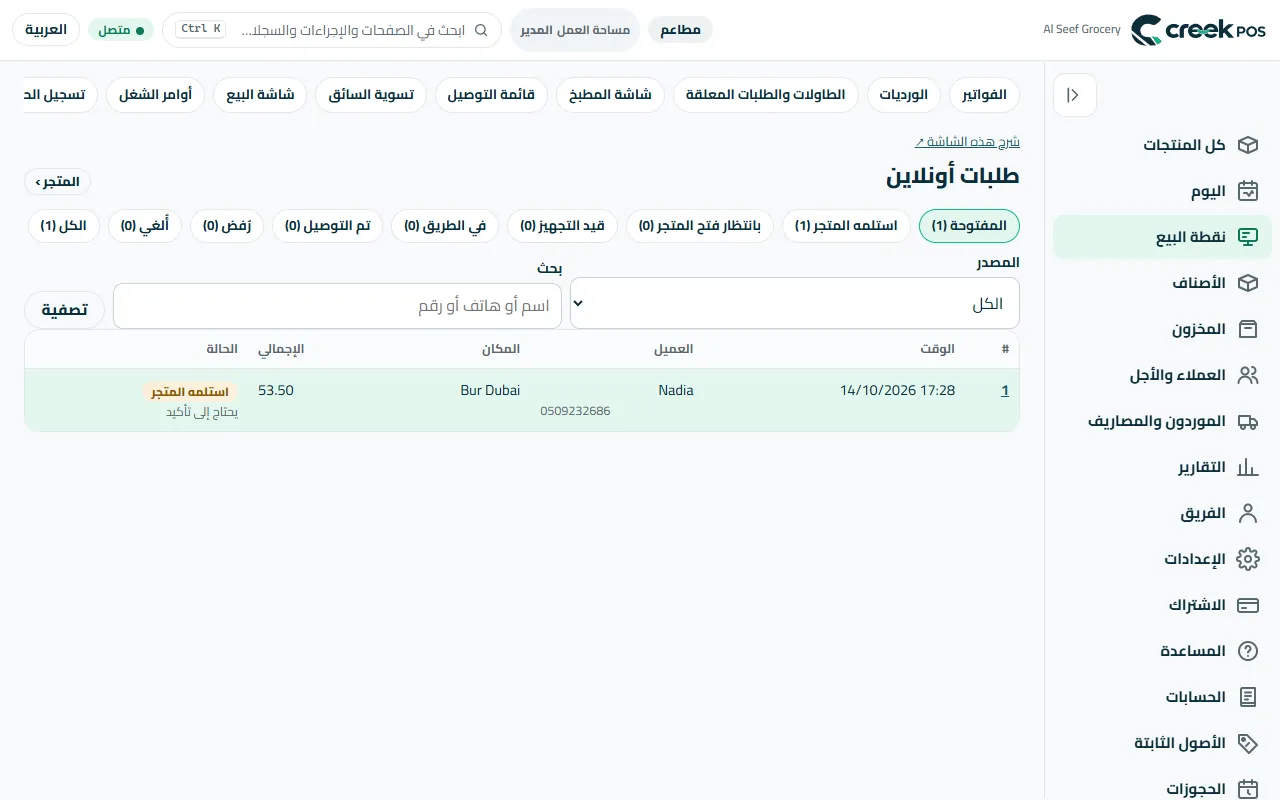Click the الإجمالي column header
Image resolution: width=1280 pixels, height=800 pixels.
[281, 349]
